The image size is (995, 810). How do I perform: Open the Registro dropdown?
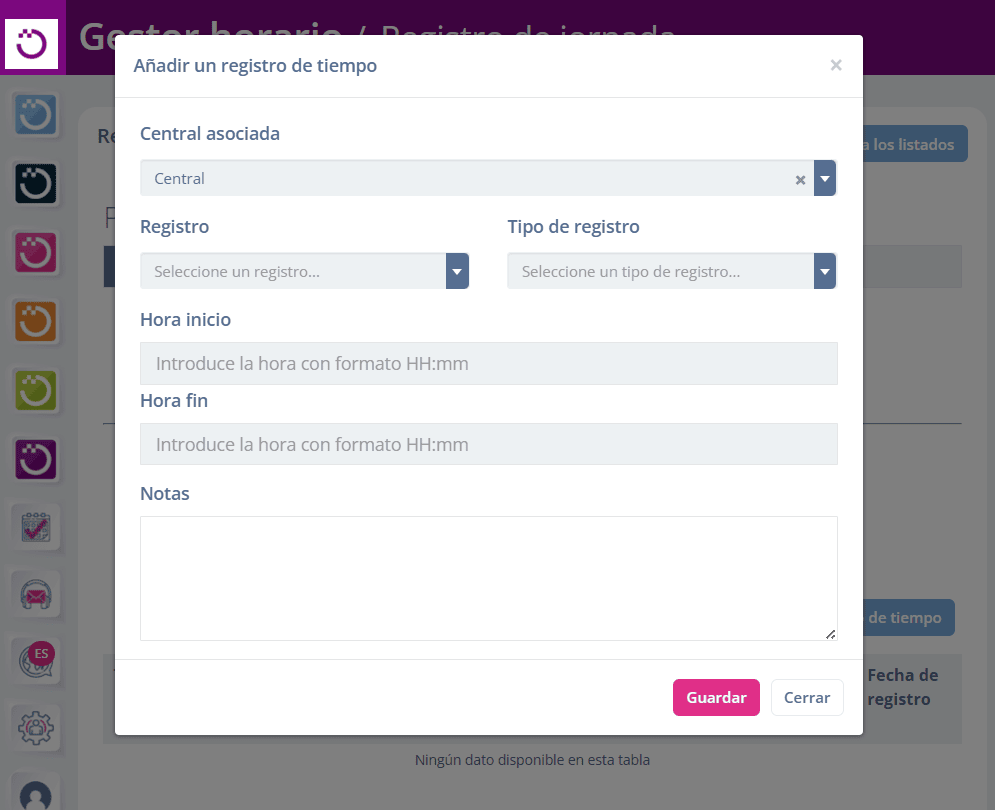[304, 271]
